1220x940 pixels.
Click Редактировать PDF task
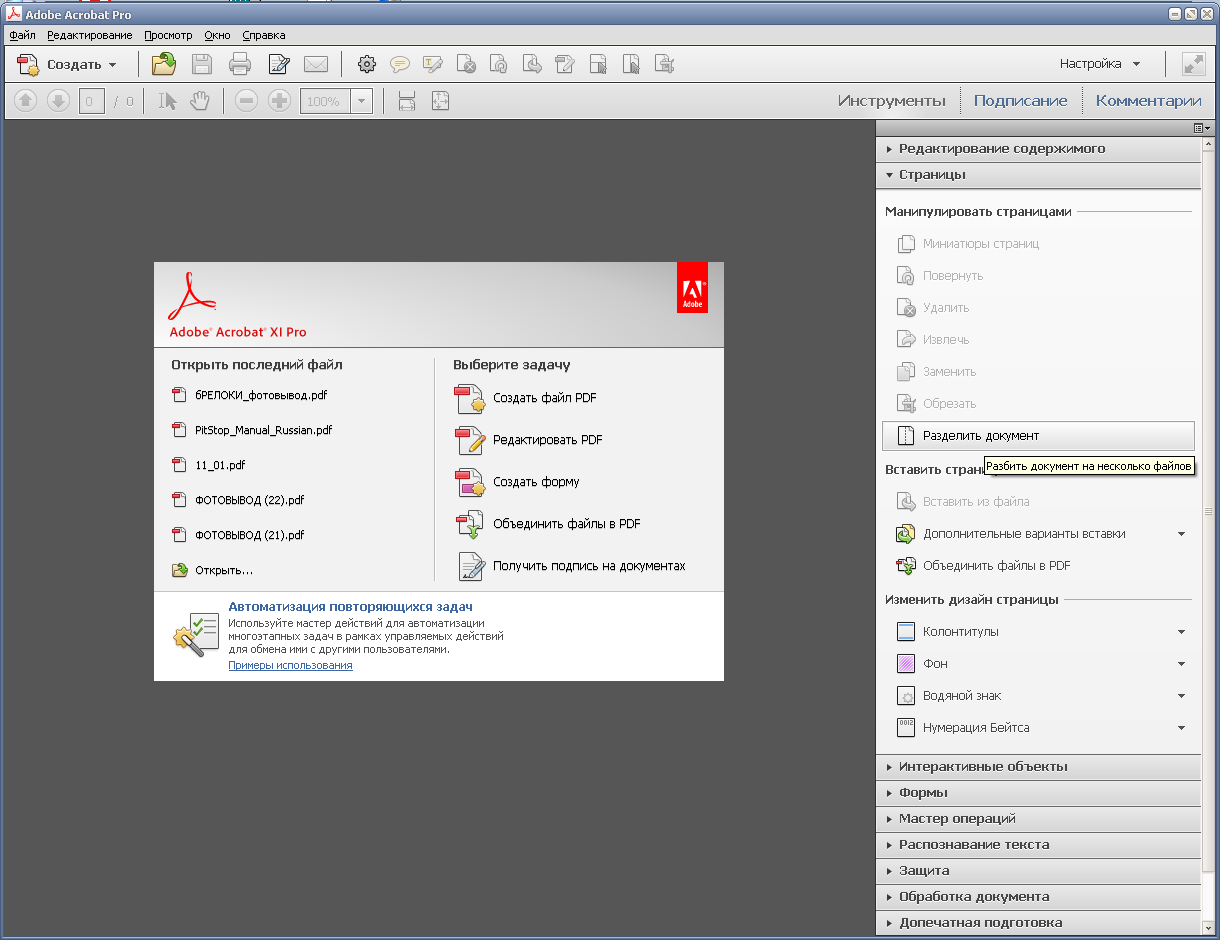530,440
